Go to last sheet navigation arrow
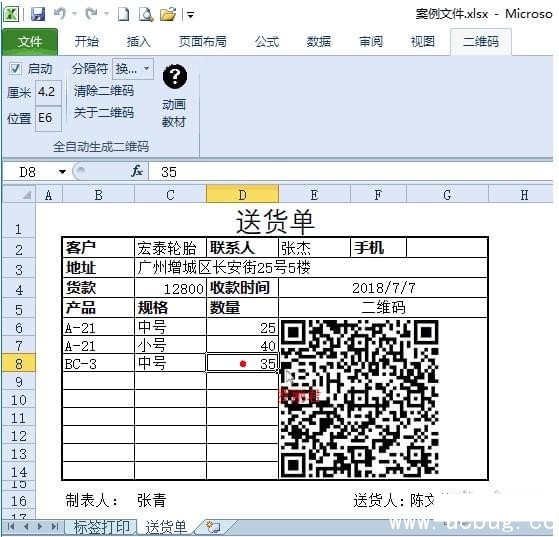559x537 pixels. [x=55, y=527]
